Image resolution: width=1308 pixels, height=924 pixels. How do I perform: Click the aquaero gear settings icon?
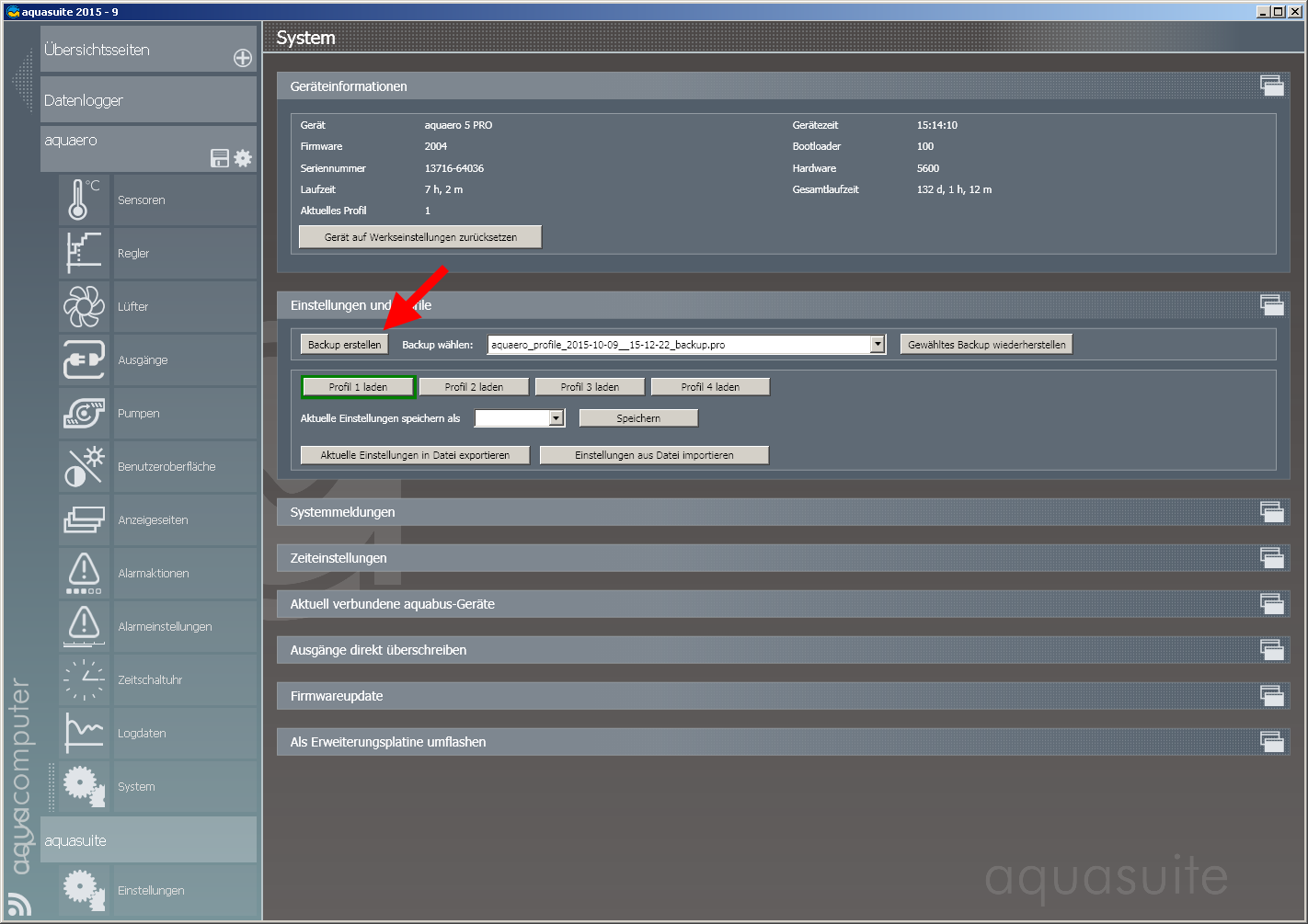(243, 158)
